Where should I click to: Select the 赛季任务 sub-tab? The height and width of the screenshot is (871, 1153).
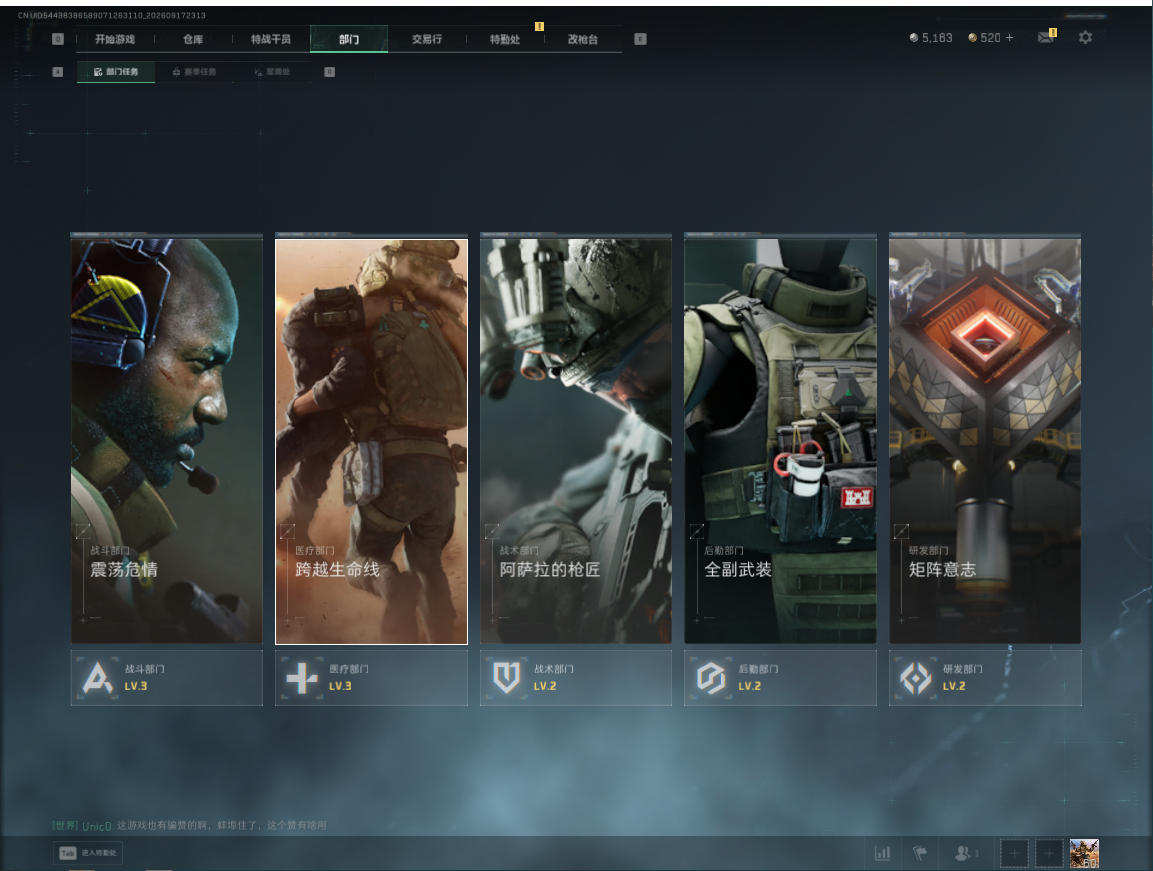[195, 71]
